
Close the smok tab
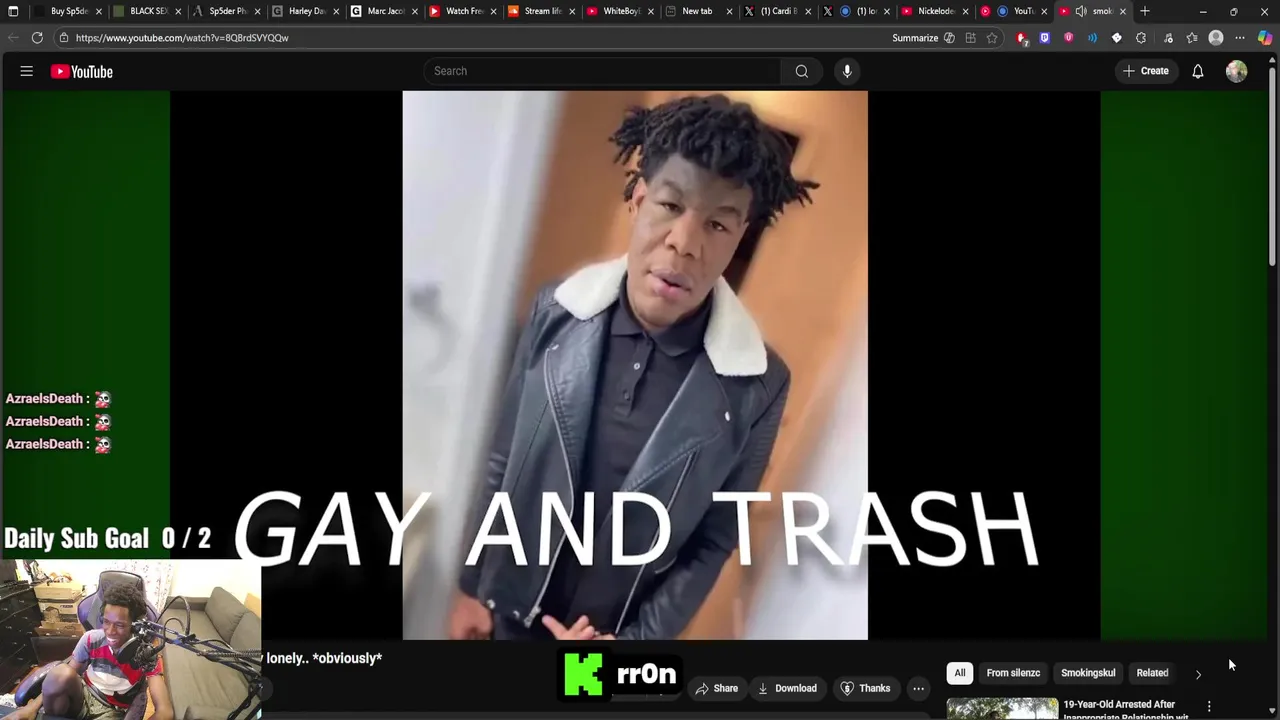[1122, 11]
